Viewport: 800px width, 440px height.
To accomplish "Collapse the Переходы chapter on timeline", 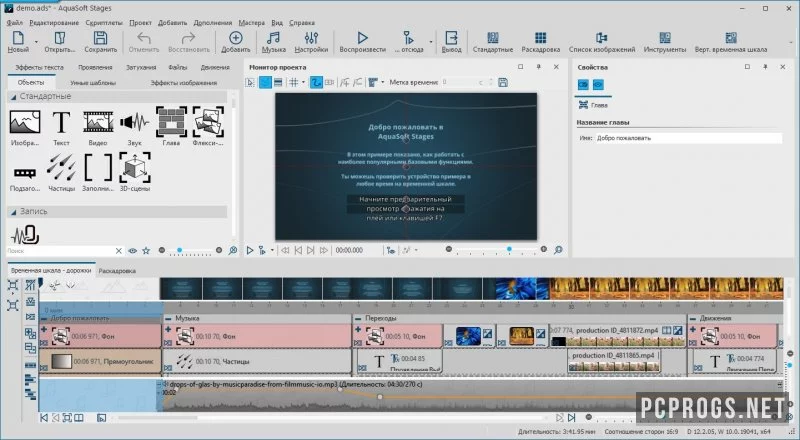I will click(359, 318).
